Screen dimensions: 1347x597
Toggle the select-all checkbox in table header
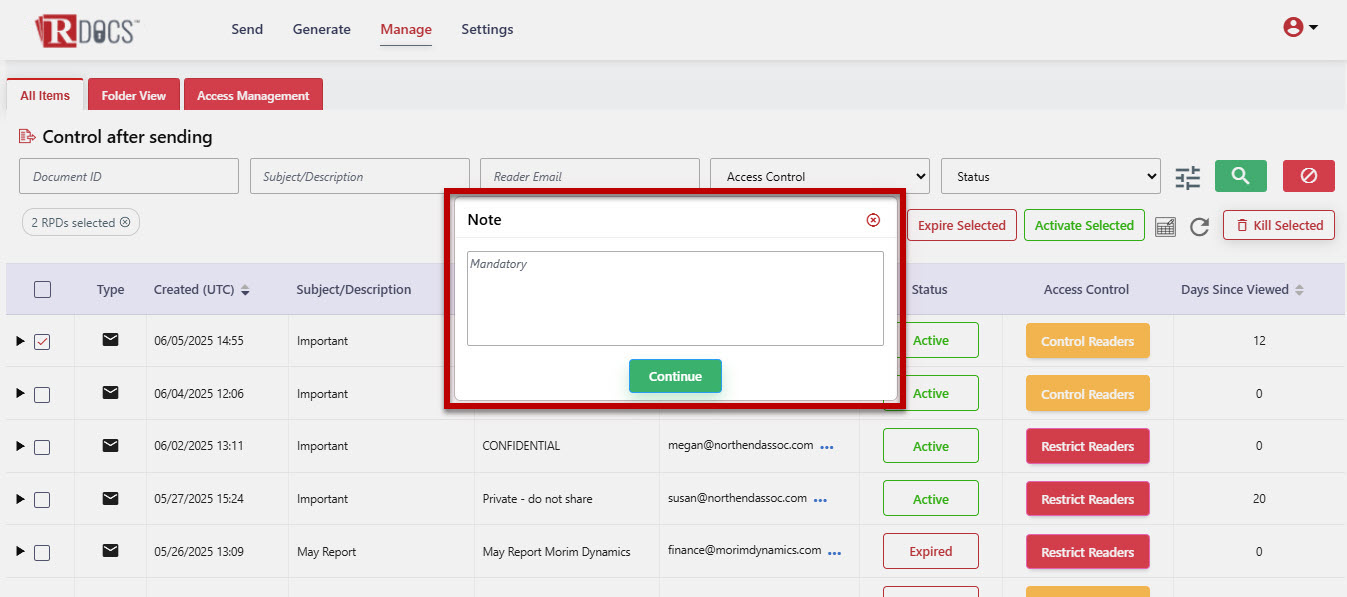tap(42, 290)
